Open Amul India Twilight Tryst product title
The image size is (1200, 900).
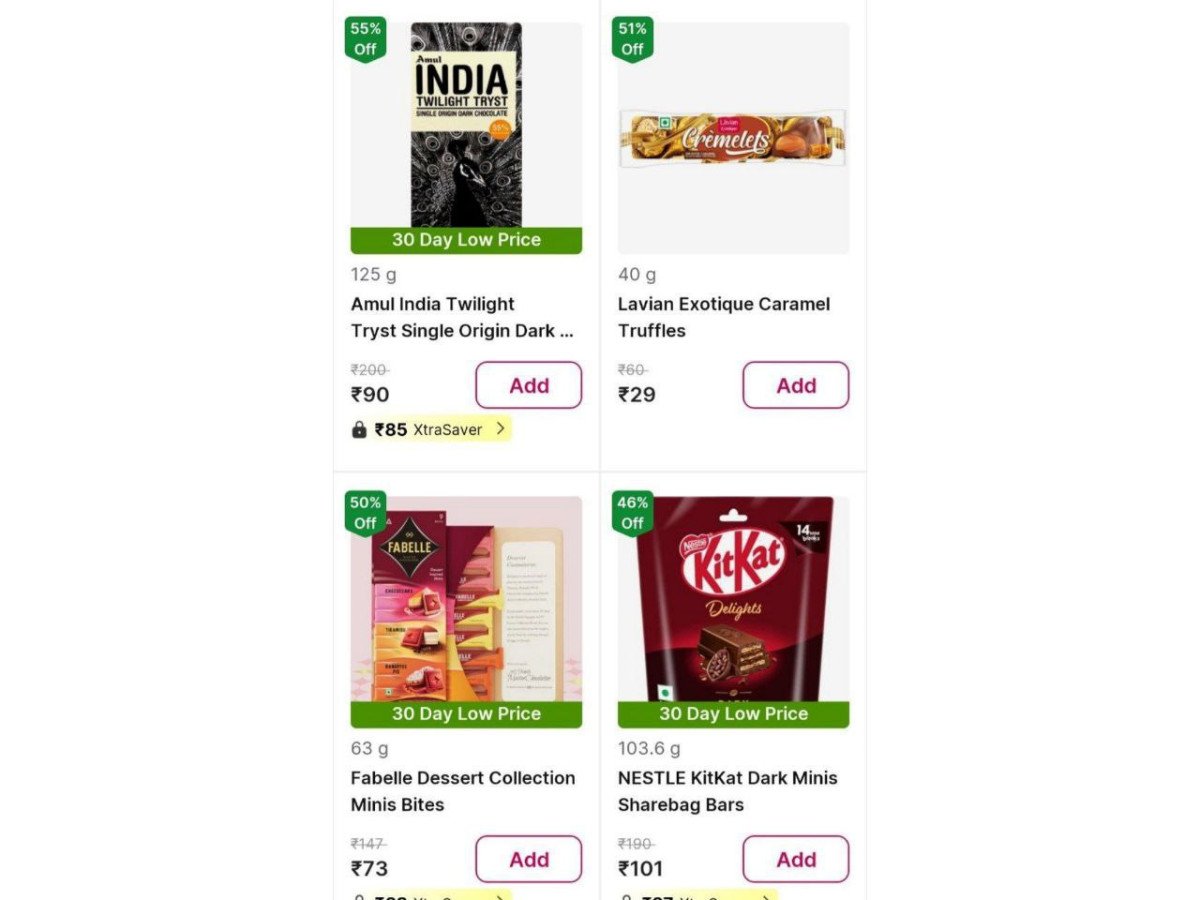(461, 317)
